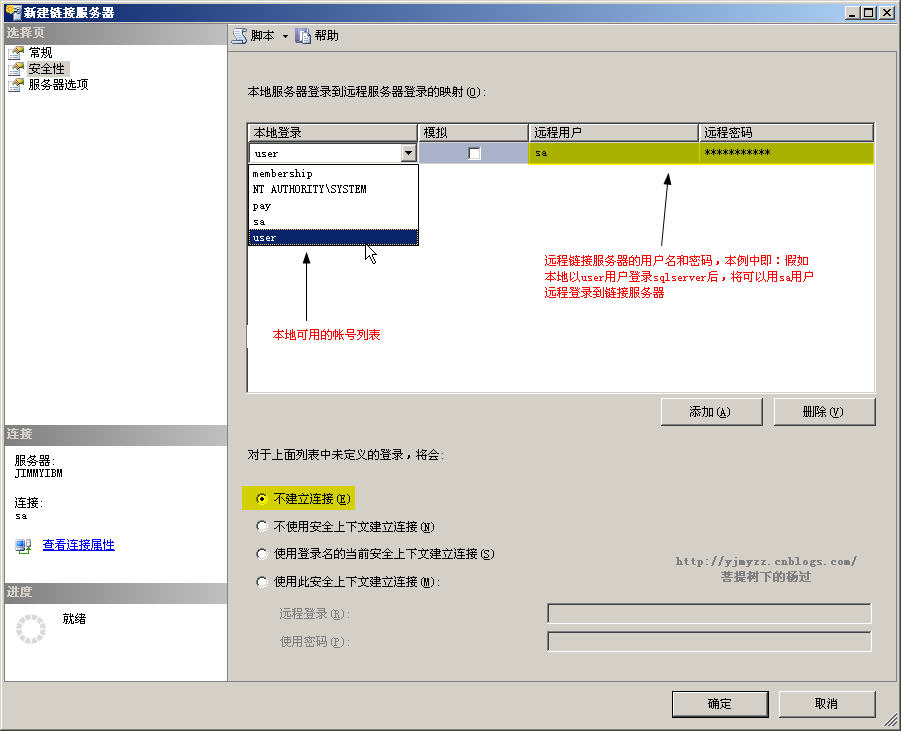The height and width of the screenshot is (731, 901).
Task: Select the 安全性 page icon
Action: point(16,69)
